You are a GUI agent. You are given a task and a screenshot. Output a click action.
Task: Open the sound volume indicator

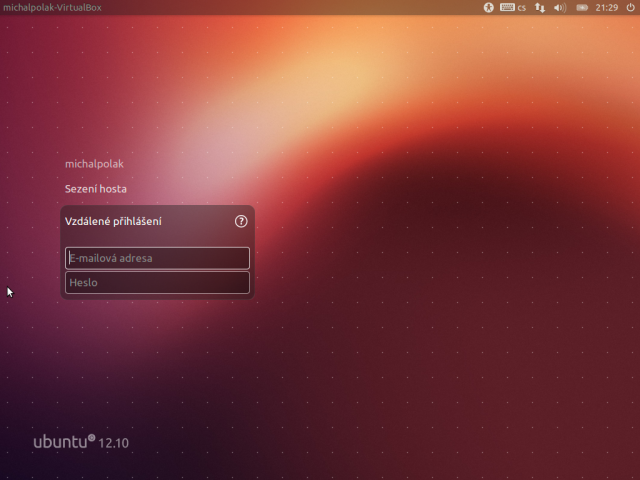tap(560, 7)
